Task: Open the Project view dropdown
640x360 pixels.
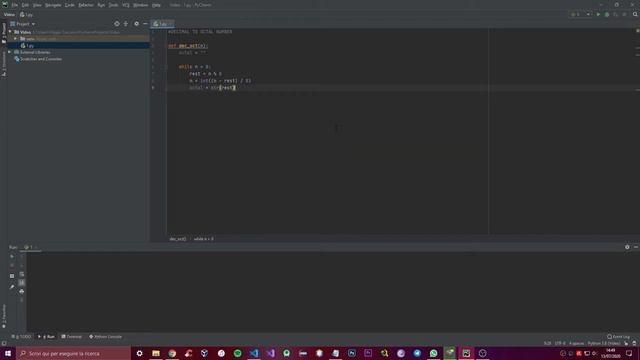Action: (23, 24)
